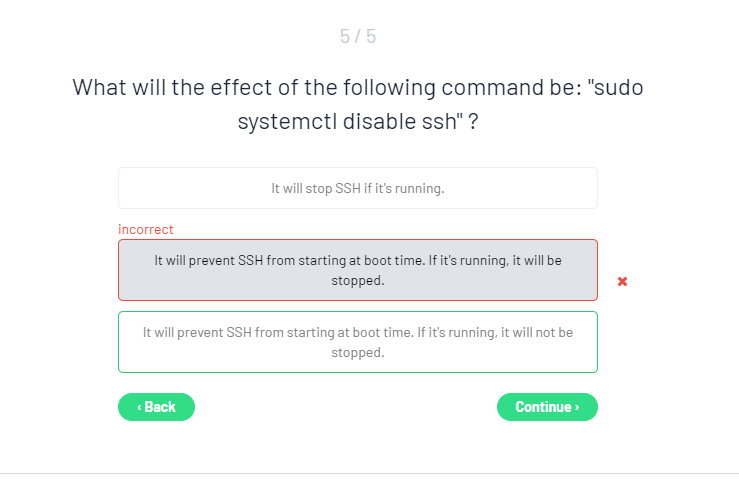The width and height of the screenshot is (739, 486).
Task: Click the word "Back" in the green button
Action: [160, 407]
